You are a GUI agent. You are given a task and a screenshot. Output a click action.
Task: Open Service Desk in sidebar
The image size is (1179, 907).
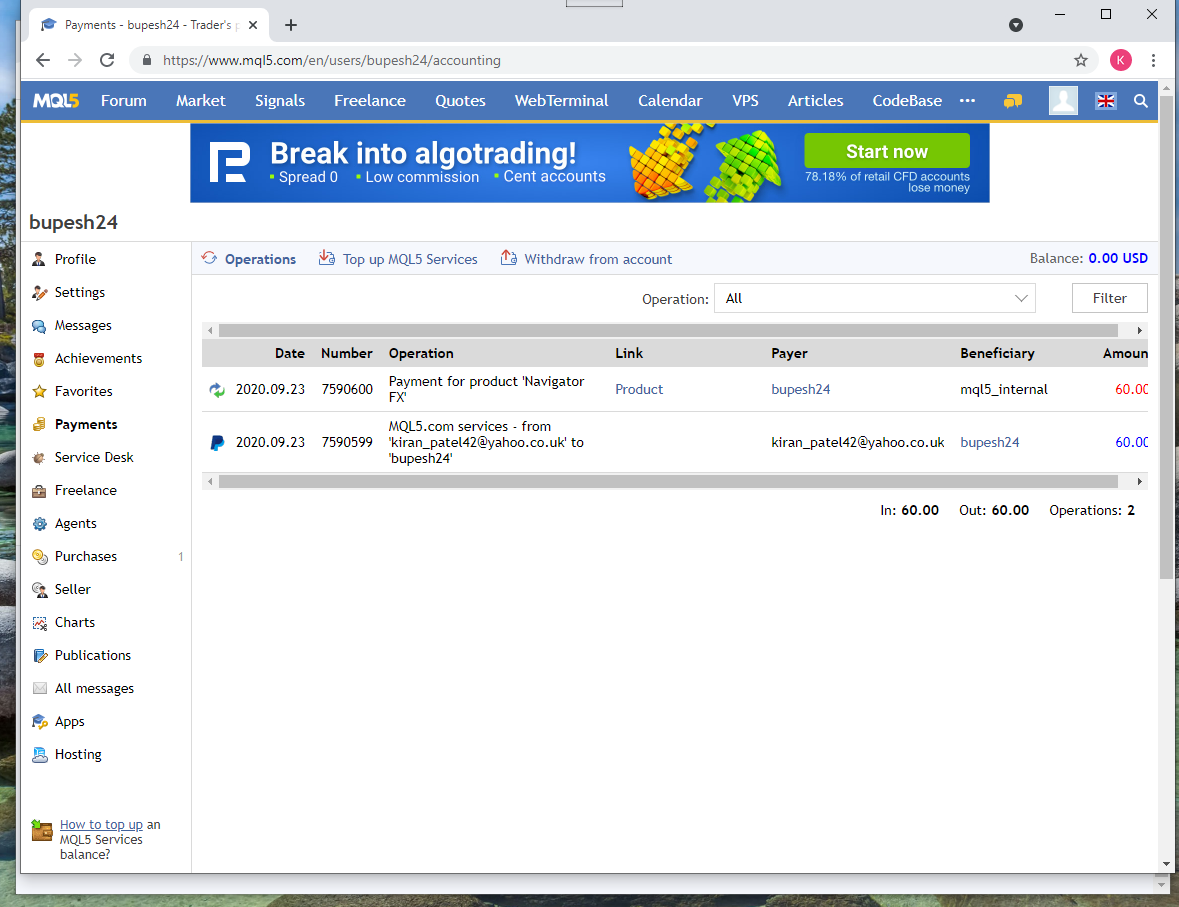(94, 458)
